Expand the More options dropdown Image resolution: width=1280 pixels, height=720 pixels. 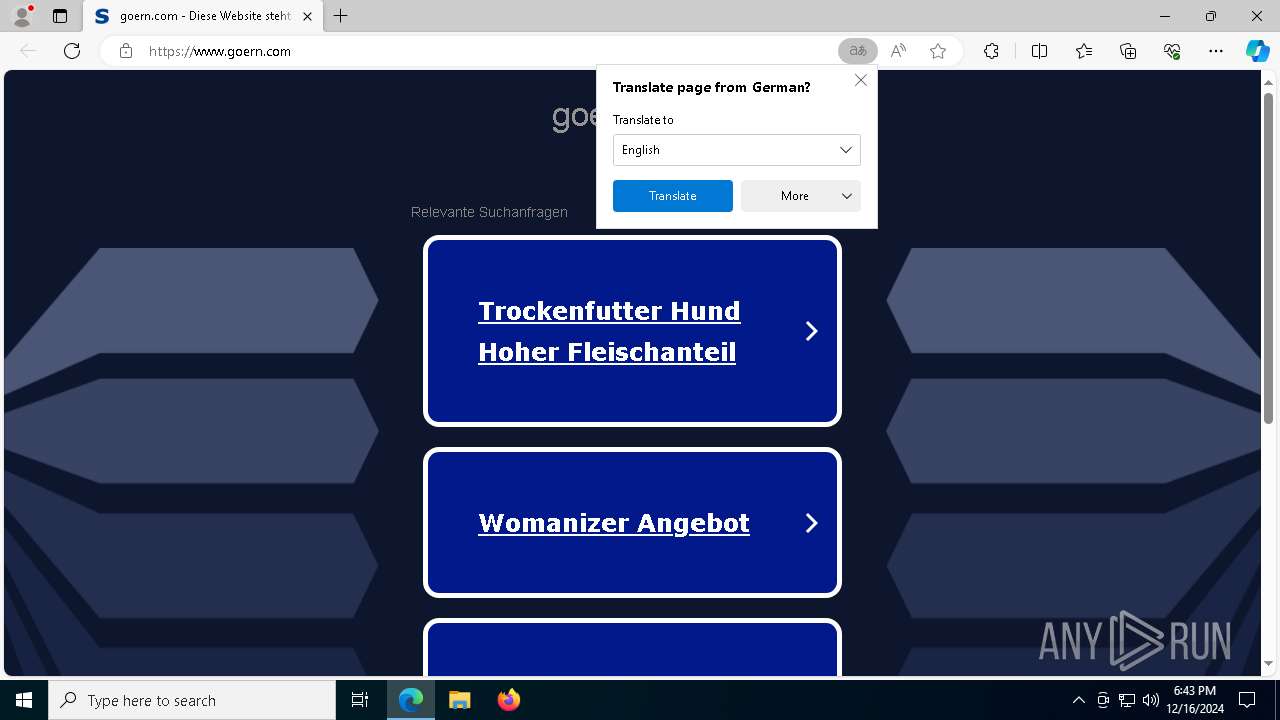801,196
